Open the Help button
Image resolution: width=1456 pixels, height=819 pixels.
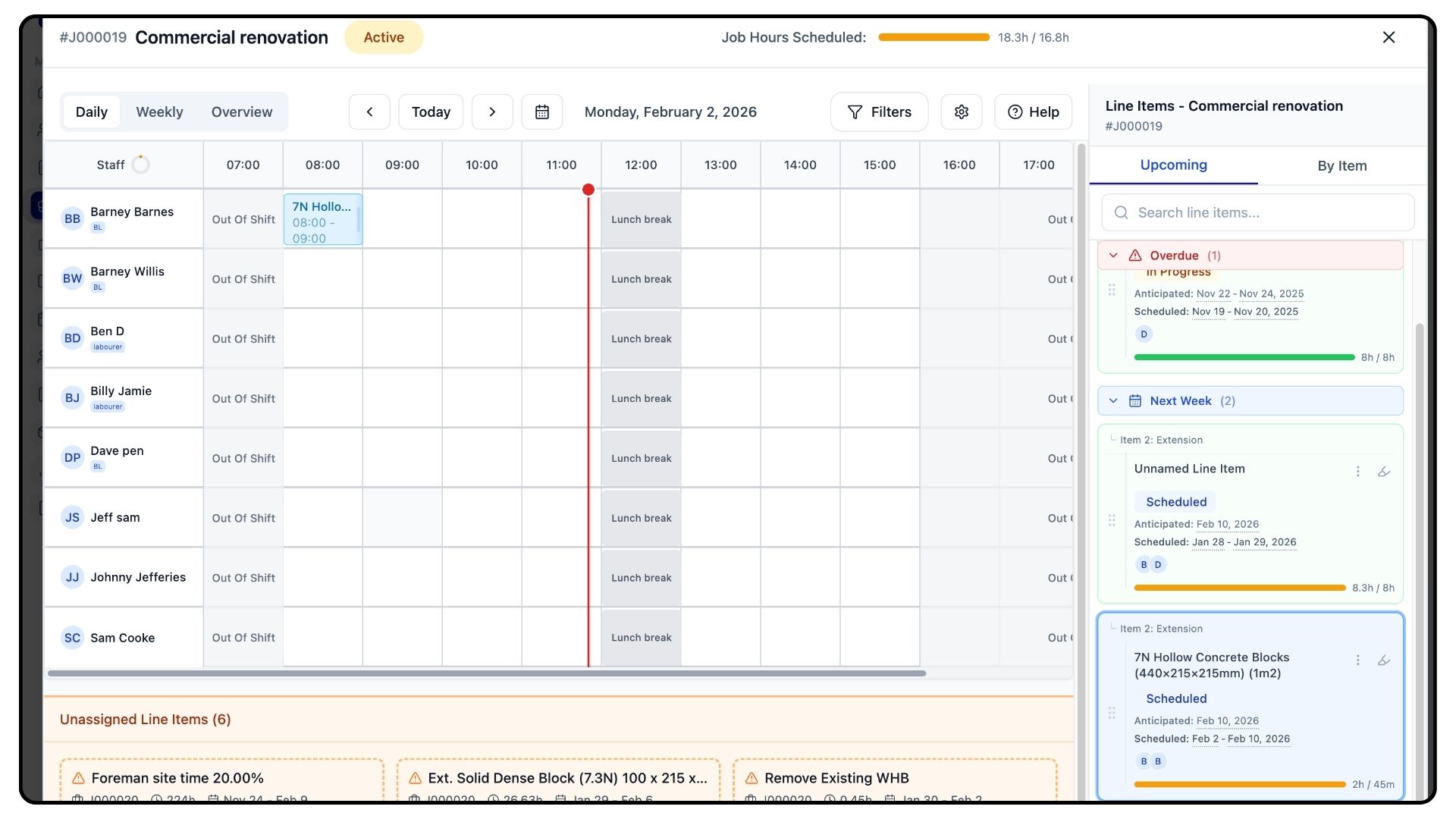tap(1033, 112)
